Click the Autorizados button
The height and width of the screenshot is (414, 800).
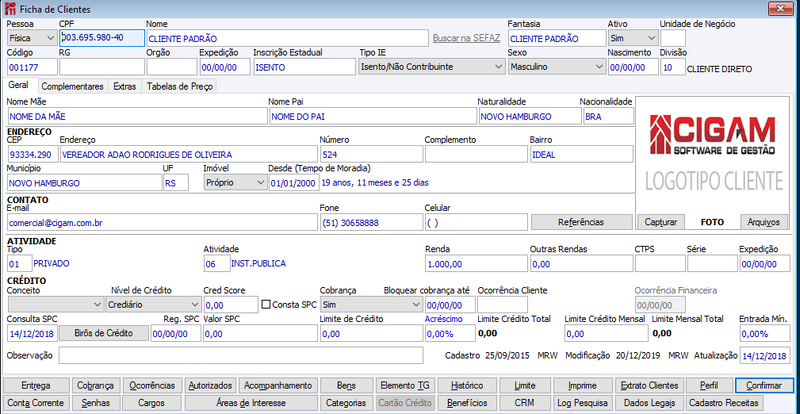point(210,385)
